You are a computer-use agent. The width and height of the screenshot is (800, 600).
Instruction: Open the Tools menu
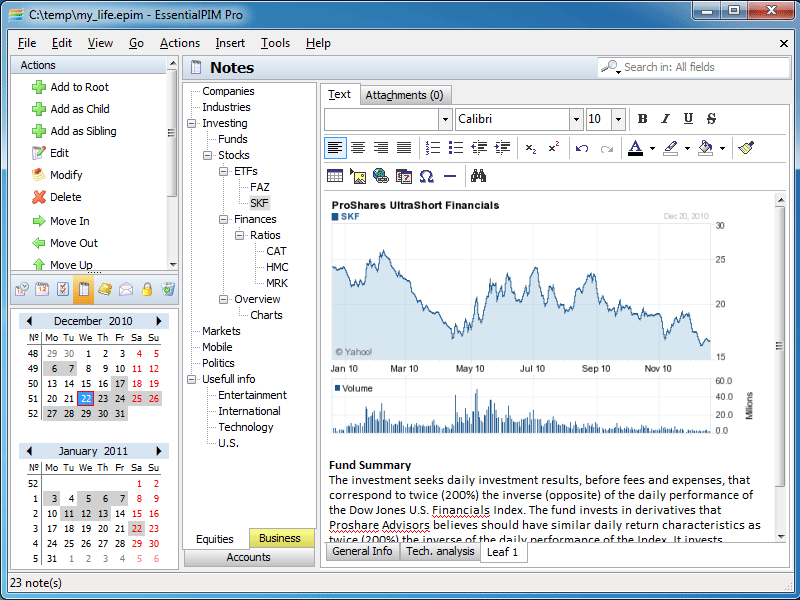[x=275, y=43]
